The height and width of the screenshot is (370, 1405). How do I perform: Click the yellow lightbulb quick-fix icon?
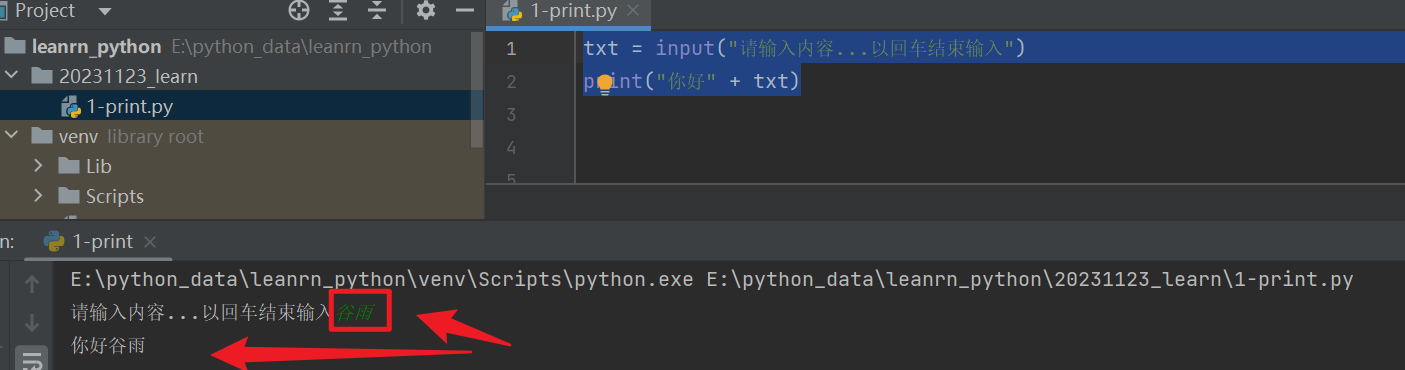coord(604,84)
